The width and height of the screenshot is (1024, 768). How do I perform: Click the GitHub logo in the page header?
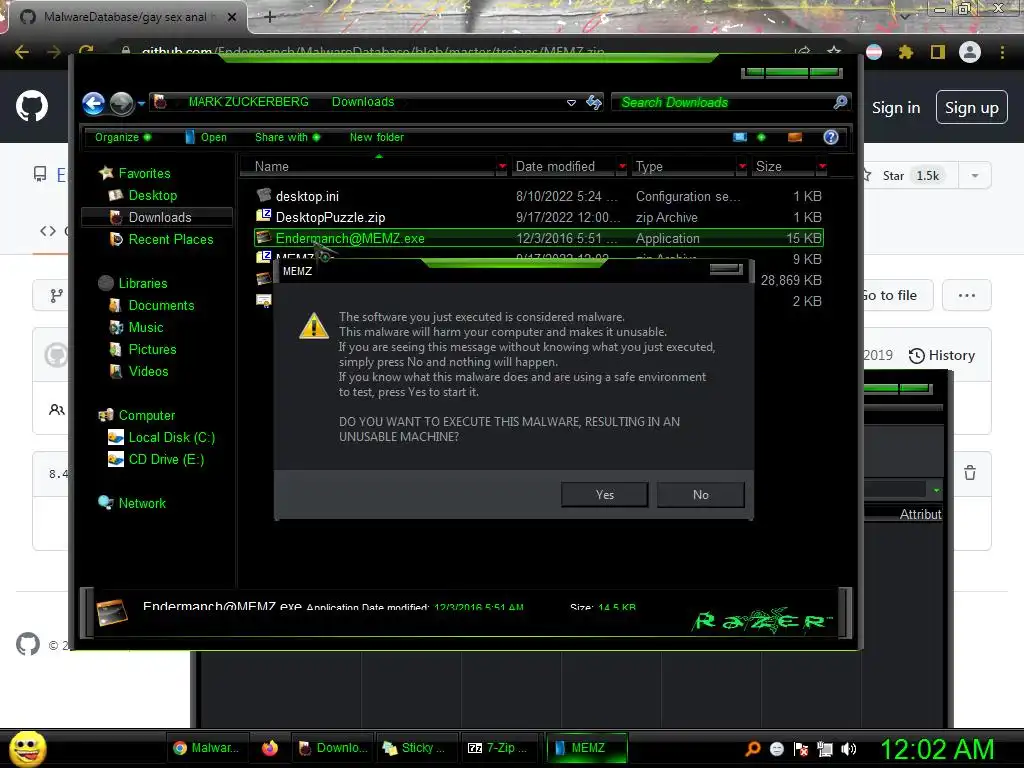click(32, 106)
